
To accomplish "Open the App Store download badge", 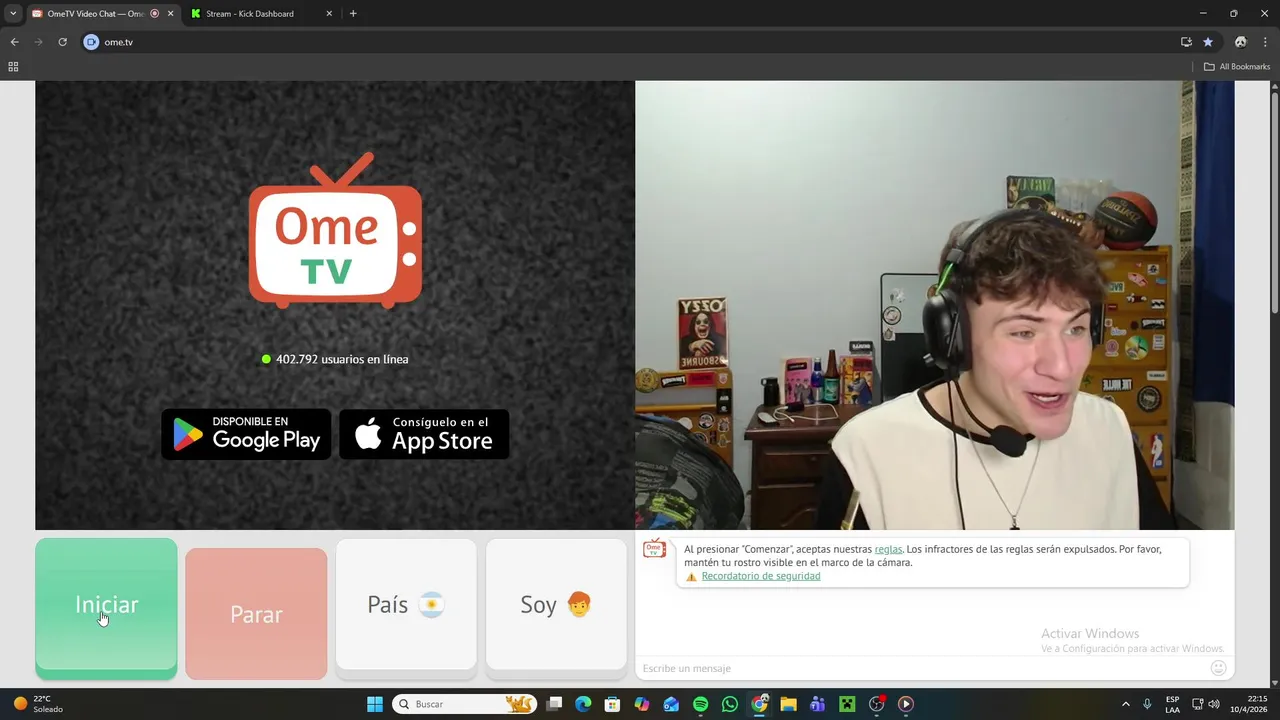I will pyautogui.click(x=424, y=434).
